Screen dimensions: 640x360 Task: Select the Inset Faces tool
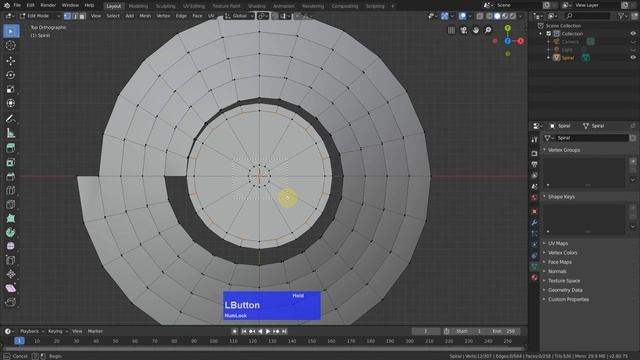[11, 162]
